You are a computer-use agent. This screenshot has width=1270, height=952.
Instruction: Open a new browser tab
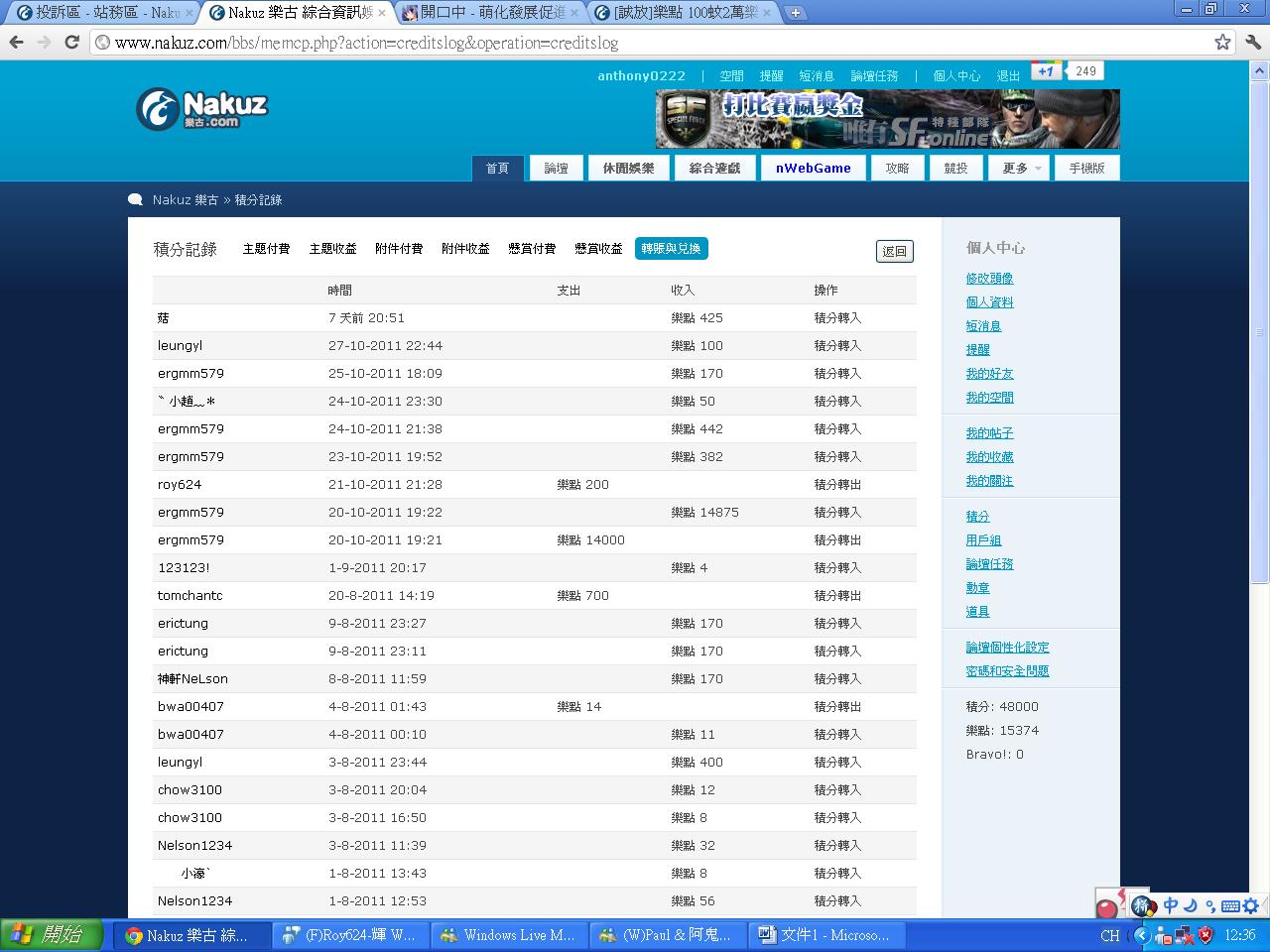pos(795,13)
